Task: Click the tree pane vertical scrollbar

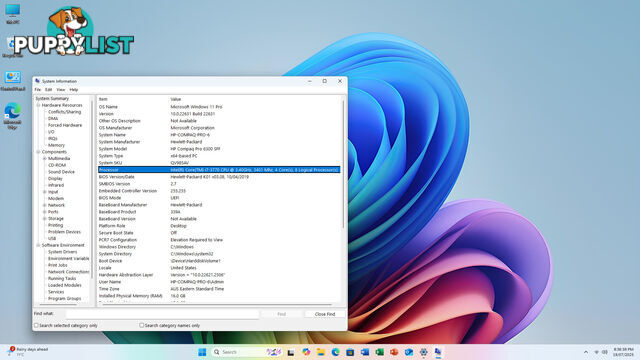Action: [x=92, y=188]
